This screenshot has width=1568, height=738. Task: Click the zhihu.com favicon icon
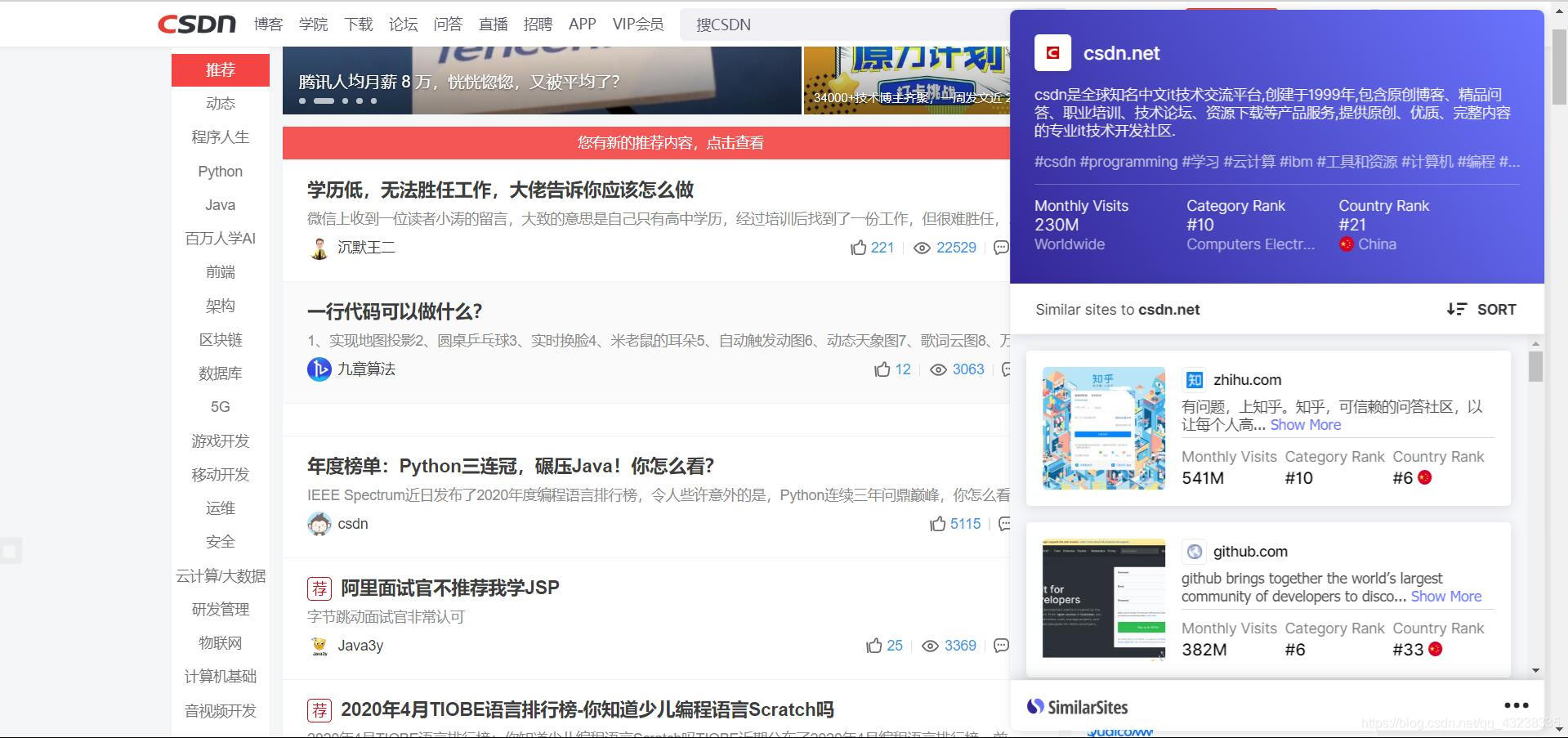click(x=1194, y=380)
